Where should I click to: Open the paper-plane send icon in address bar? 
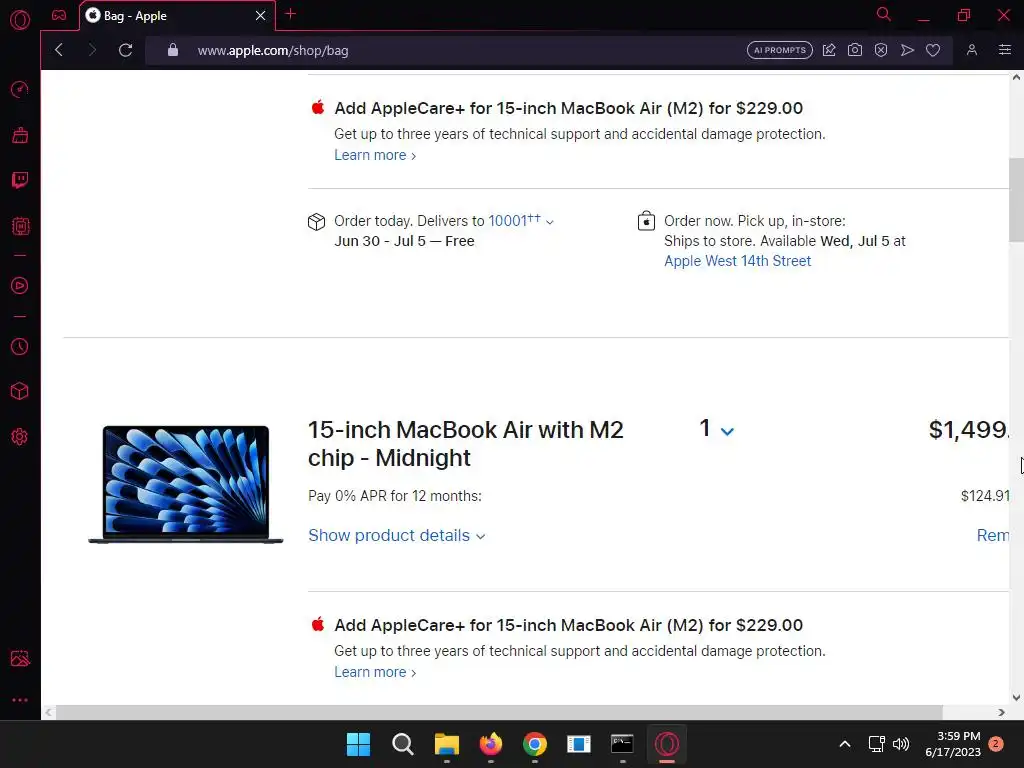(907, 50)
